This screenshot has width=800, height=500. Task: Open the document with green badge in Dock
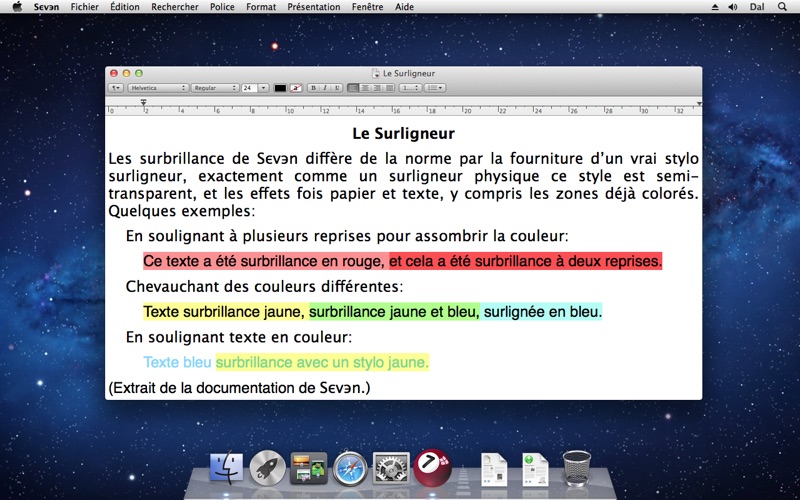coord(535,469)
